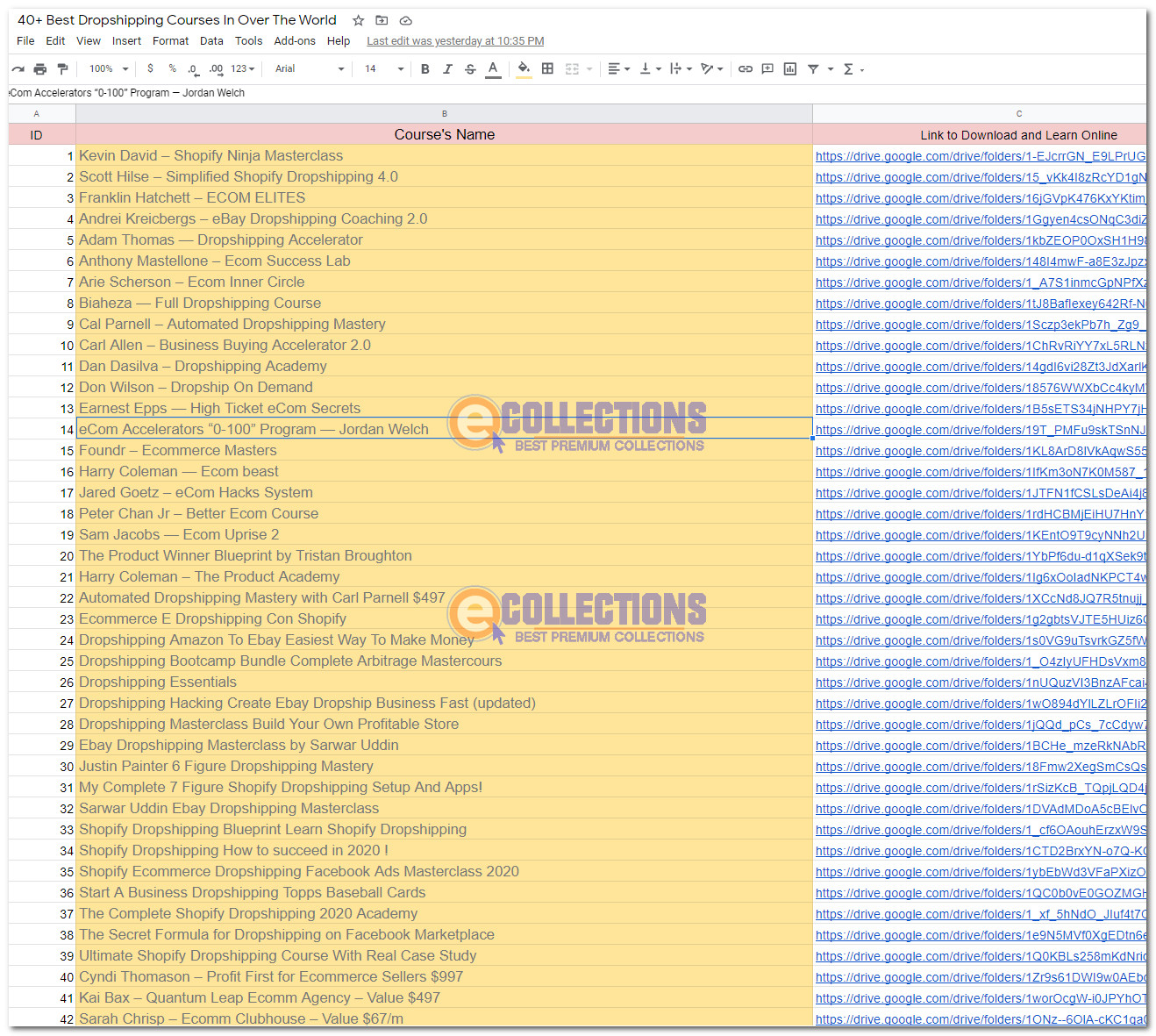The height and width of the screenshot is (1036, 1156).
Task: Open the functions sigma menu
Action: click(853, 68)
